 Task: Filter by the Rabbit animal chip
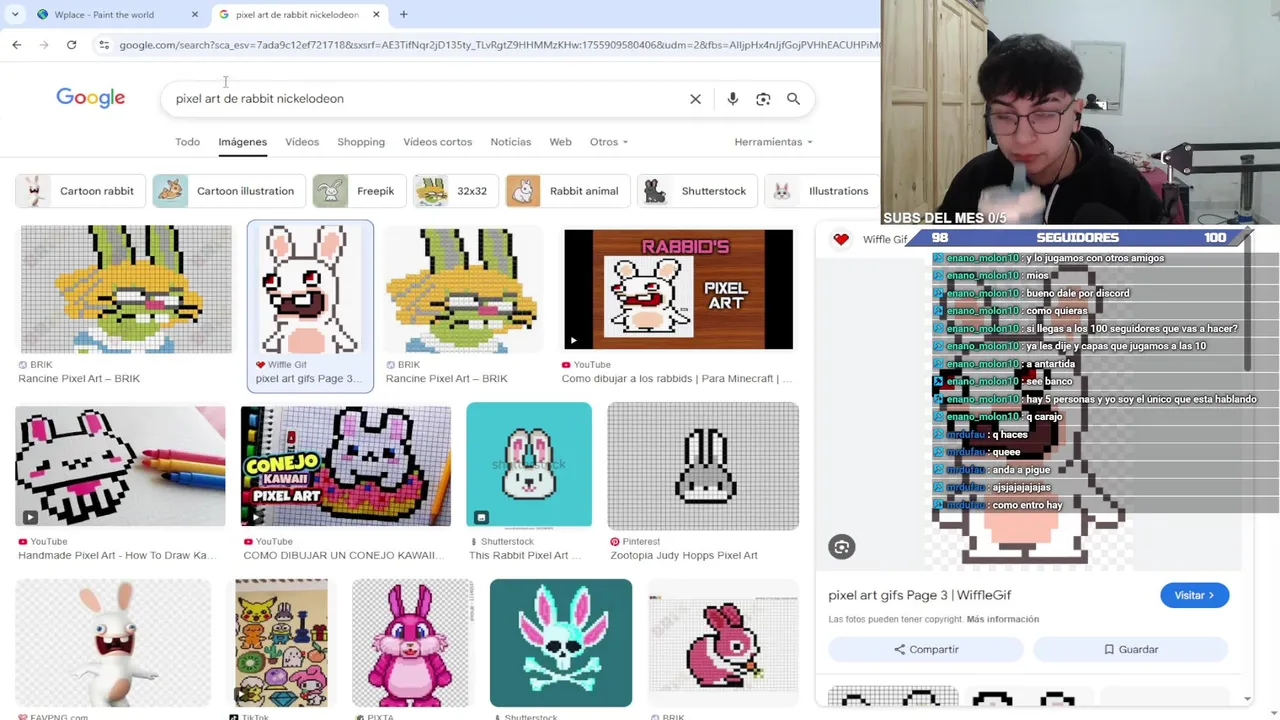click(x=568, y=191)
